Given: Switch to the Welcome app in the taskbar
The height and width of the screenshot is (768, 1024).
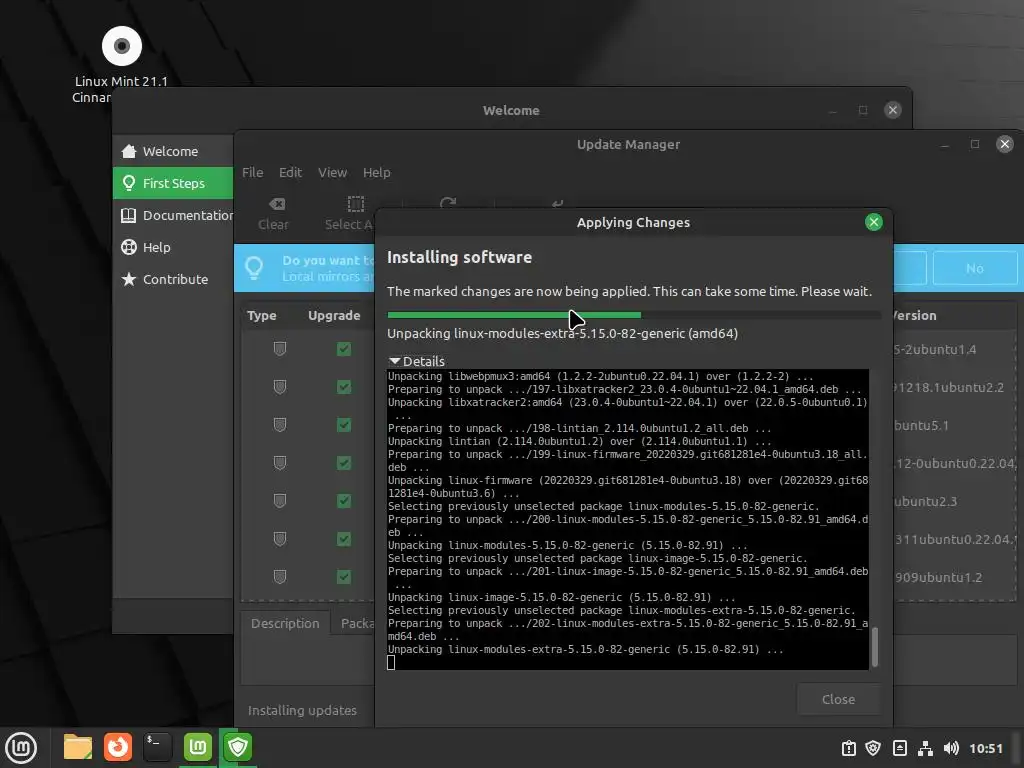Looking at the screenshot, I should [x=198, y=747].
